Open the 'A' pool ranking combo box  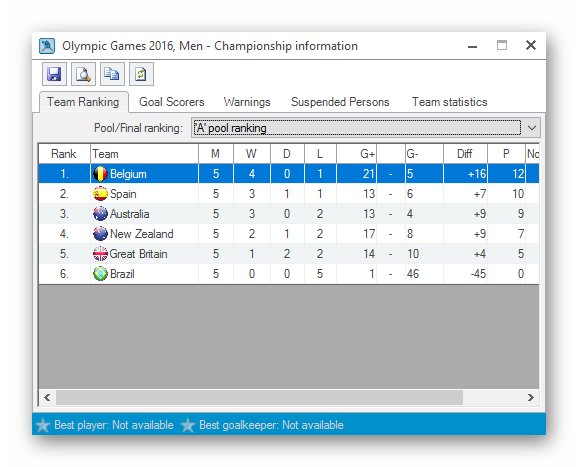tap(366, 128)
